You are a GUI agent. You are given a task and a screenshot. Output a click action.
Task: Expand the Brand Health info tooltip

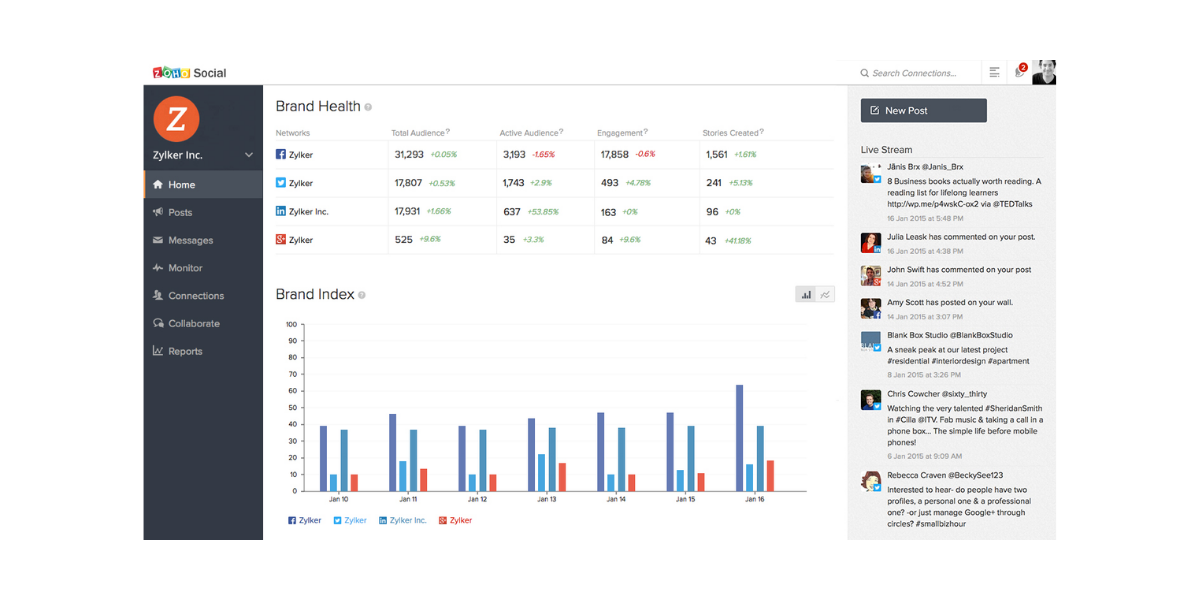point(366,106)
